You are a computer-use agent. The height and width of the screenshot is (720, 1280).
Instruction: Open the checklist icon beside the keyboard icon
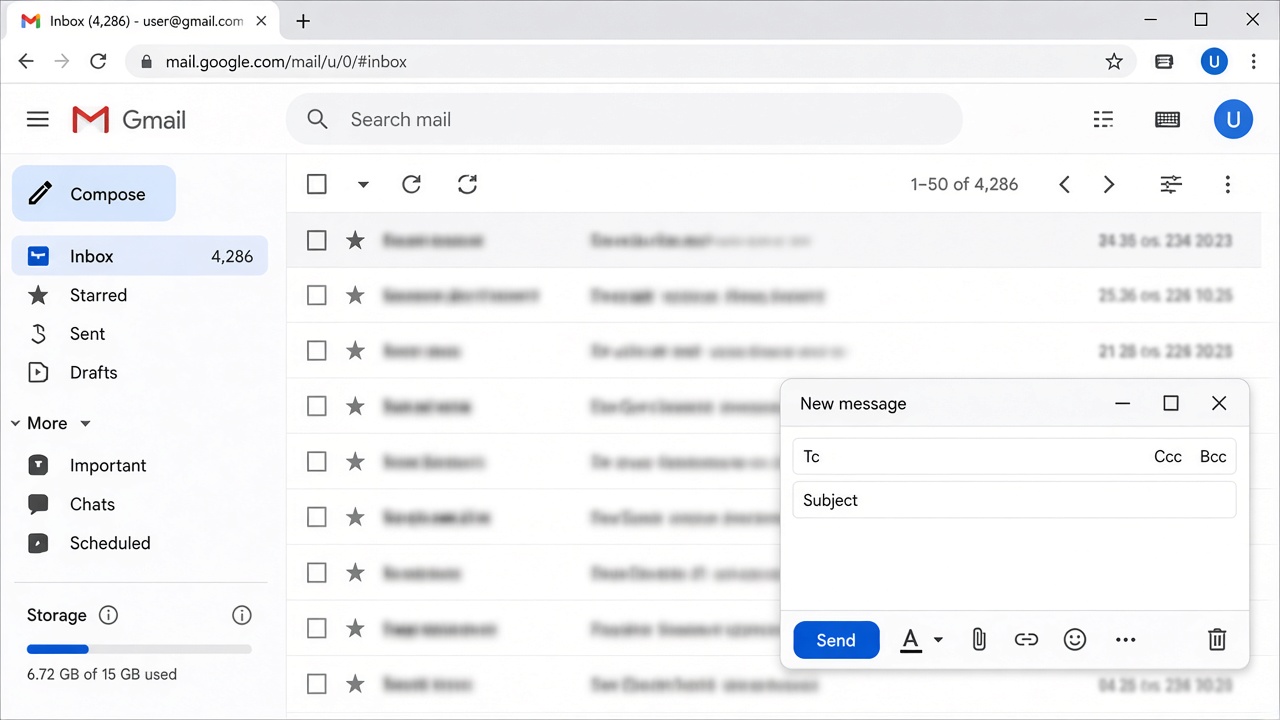(x=1104, y=120)
